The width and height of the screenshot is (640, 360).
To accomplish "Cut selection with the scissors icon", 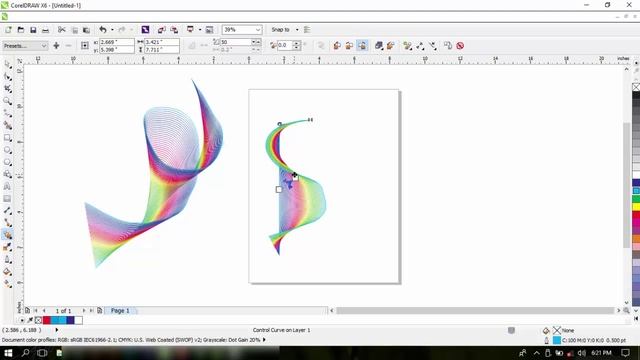I will click(x=62, y=30).
